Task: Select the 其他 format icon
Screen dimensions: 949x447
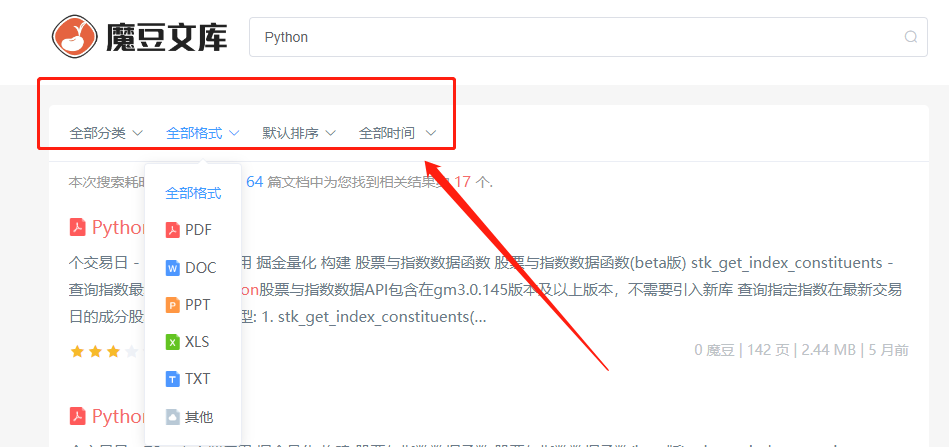Action: tap(172, 417)
